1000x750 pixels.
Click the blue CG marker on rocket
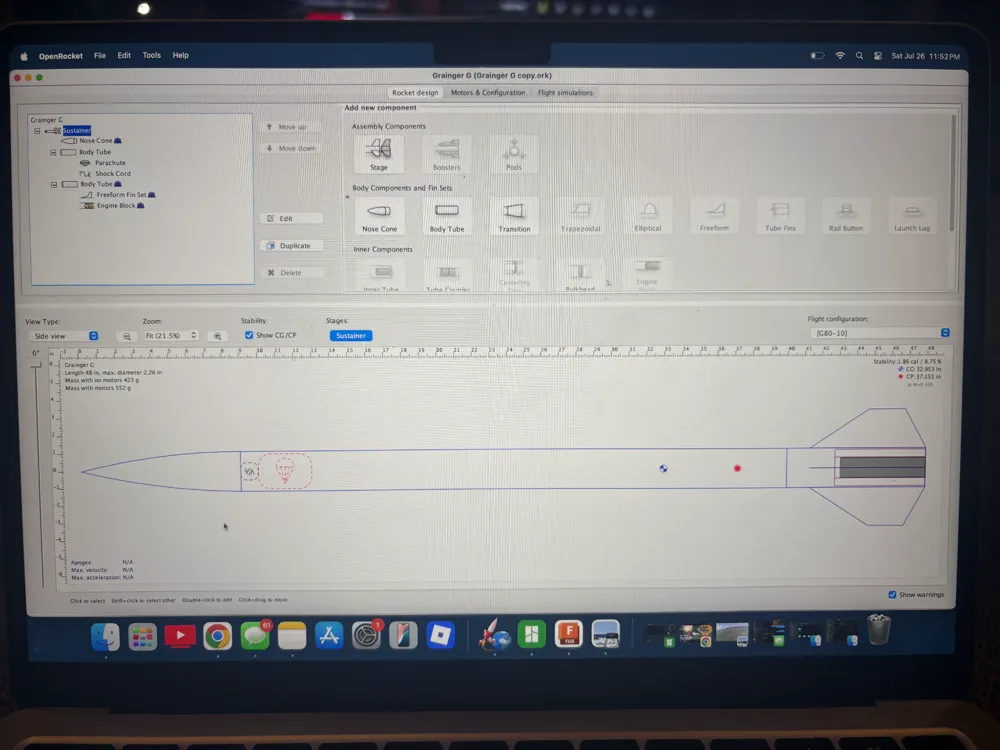pyautogui.click(x=663, y=469)
